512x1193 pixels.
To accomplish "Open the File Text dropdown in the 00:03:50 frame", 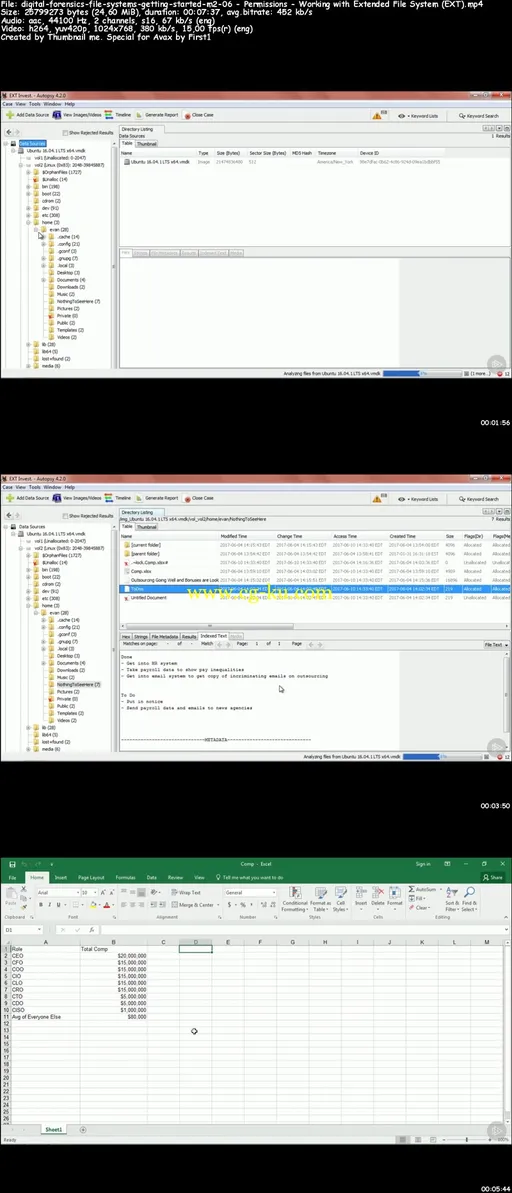I will pyautogui.click(x=496, y=644).
